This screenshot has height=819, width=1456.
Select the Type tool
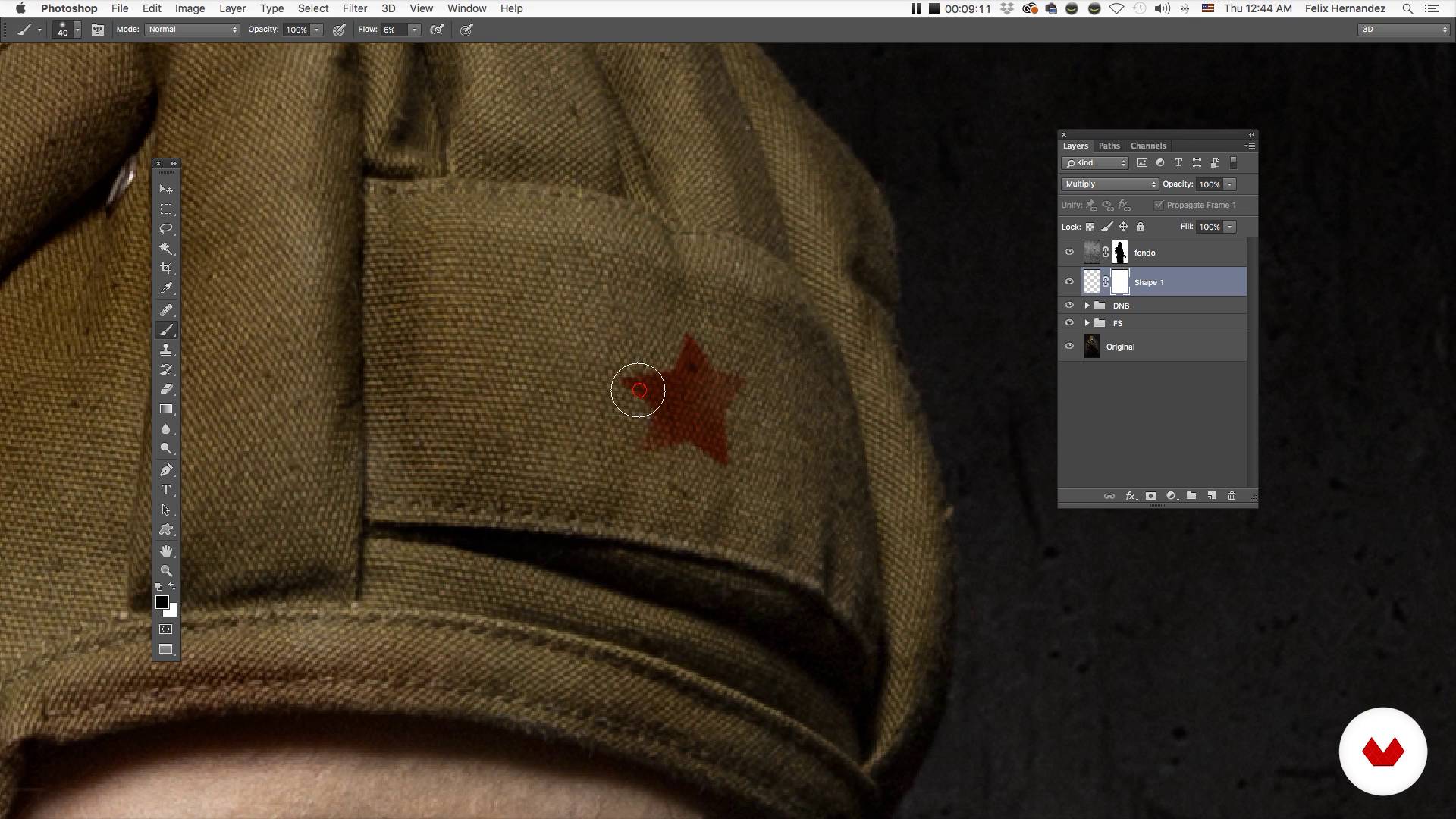click(166, 490)
